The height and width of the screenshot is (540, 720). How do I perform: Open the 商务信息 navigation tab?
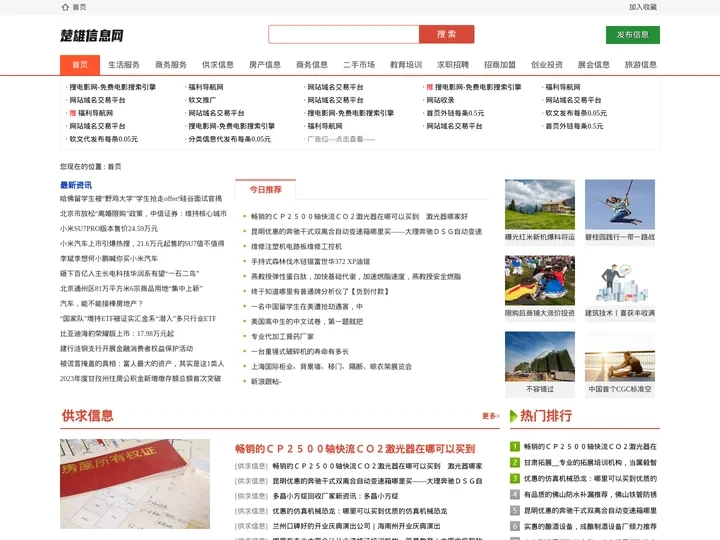(312, 65)
